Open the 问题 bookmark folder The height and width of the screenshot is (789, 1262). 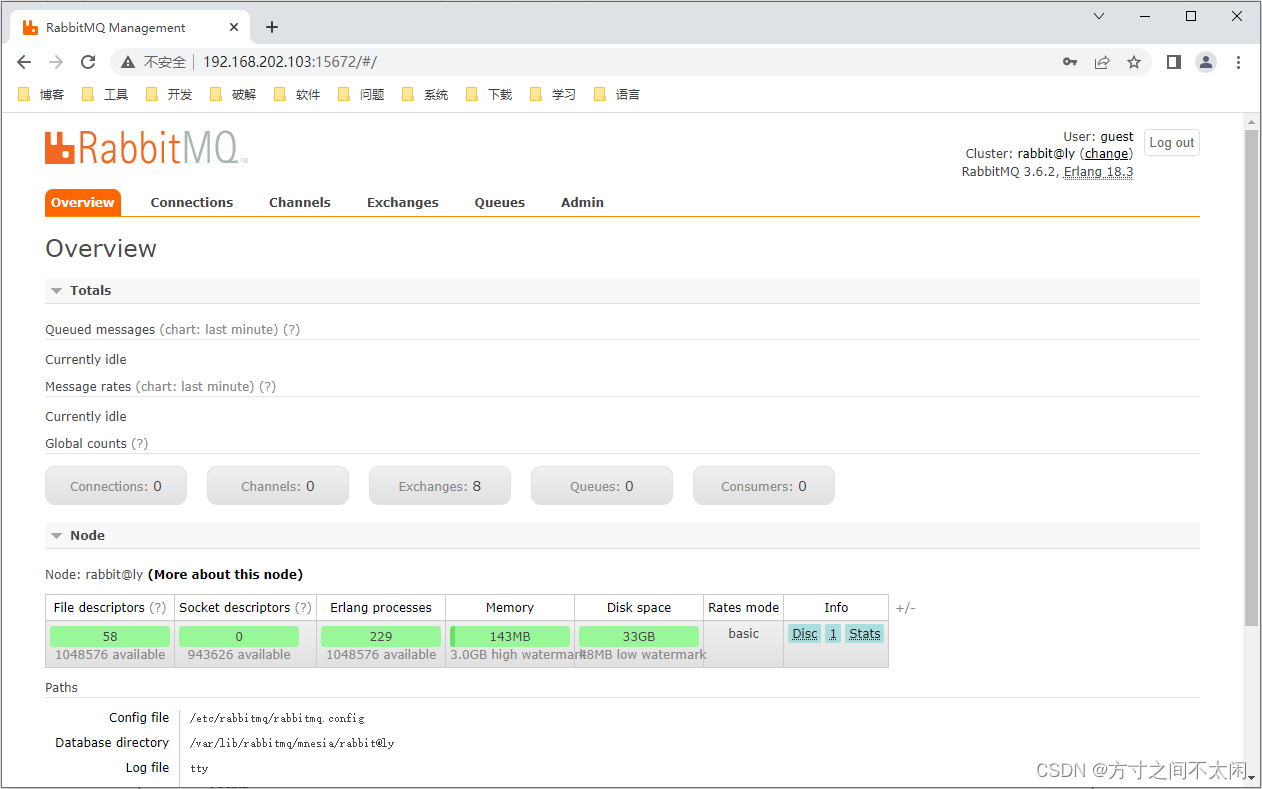(362, 94)
